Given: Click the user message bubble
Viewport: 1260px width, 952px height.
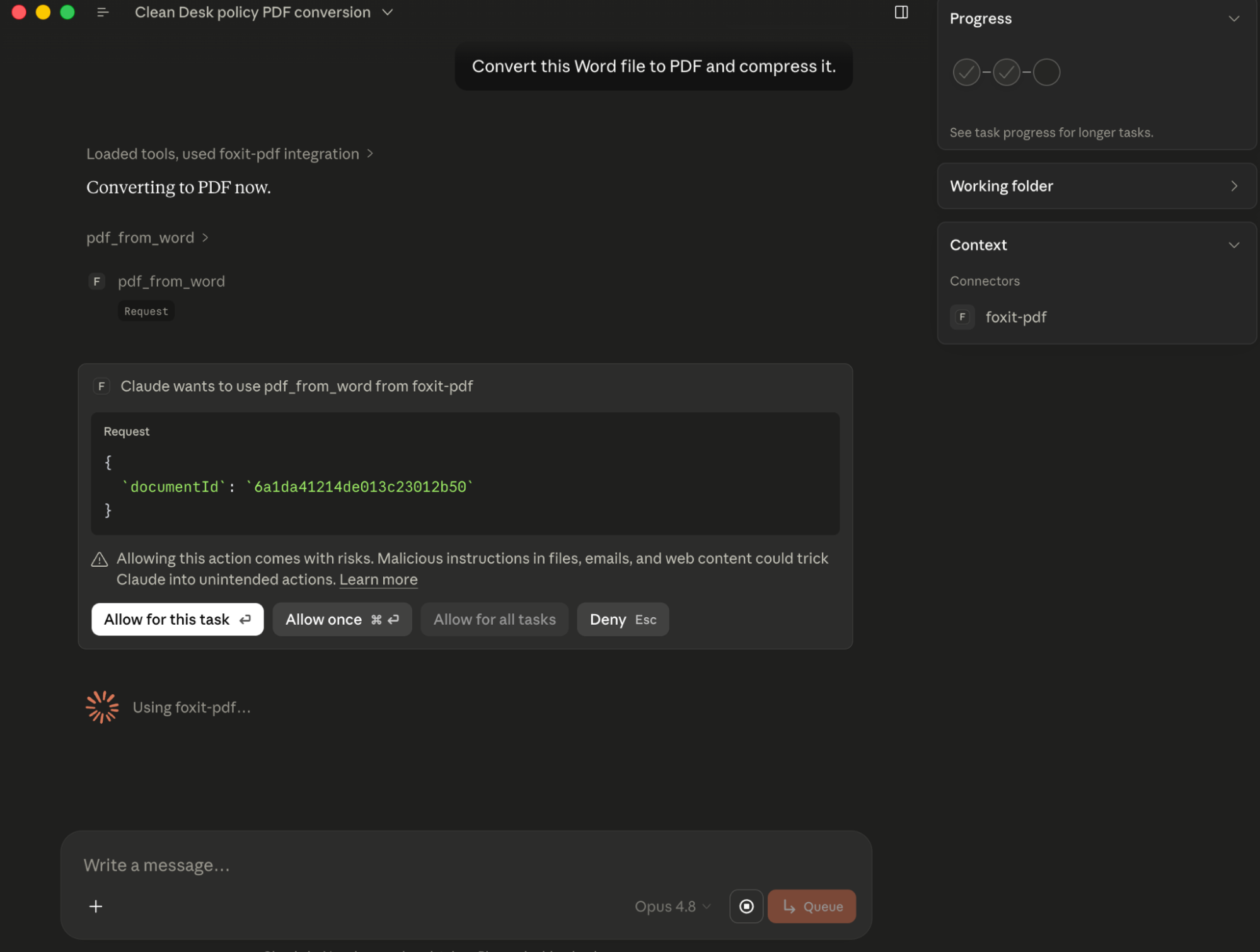Looking at the screenshot, I should pyautogui.click(x=654, y=66).
